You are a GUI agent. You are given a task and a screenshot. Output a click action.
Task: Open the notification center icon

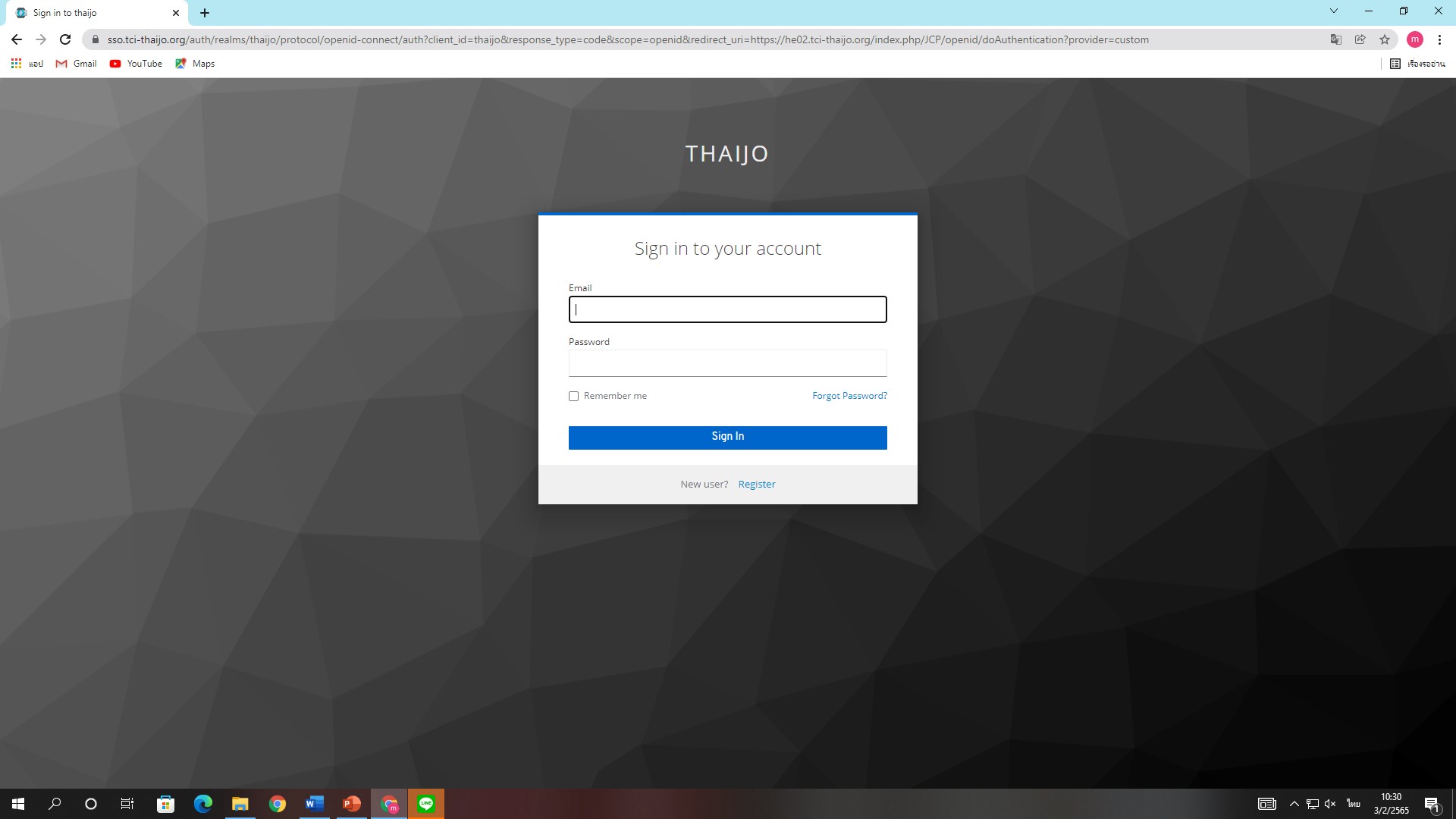tap(1432, 805)
